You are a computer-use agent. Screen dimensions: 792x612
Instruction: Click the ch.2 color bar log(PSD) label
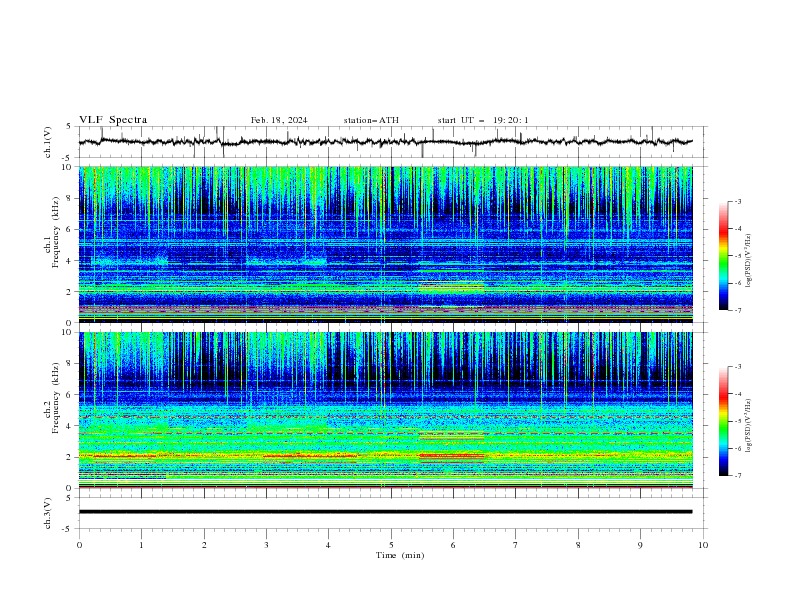click(748, 426)
